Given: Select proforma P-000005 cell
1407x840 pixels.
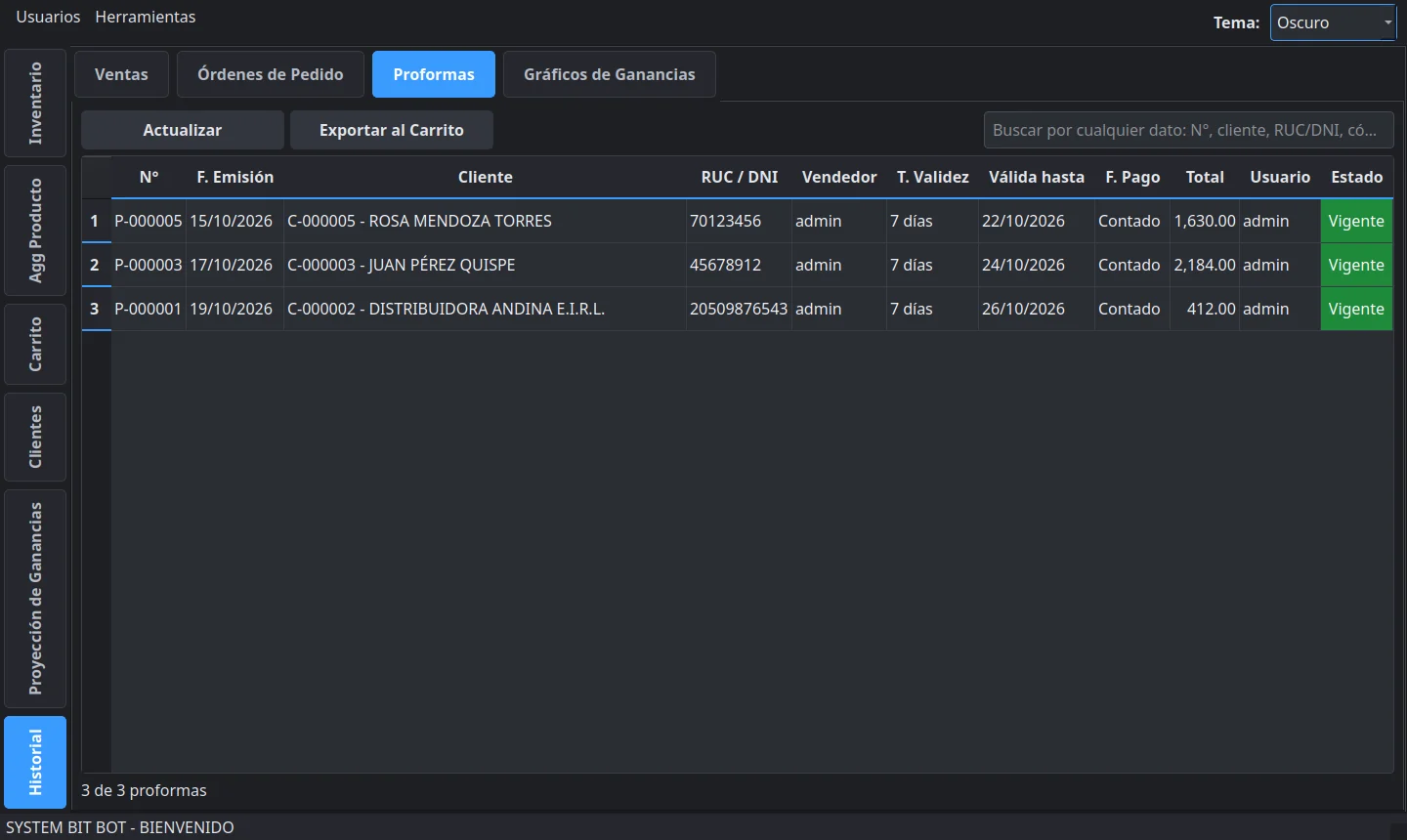Looking at the screenshot, I should click(x=149, y=221).
